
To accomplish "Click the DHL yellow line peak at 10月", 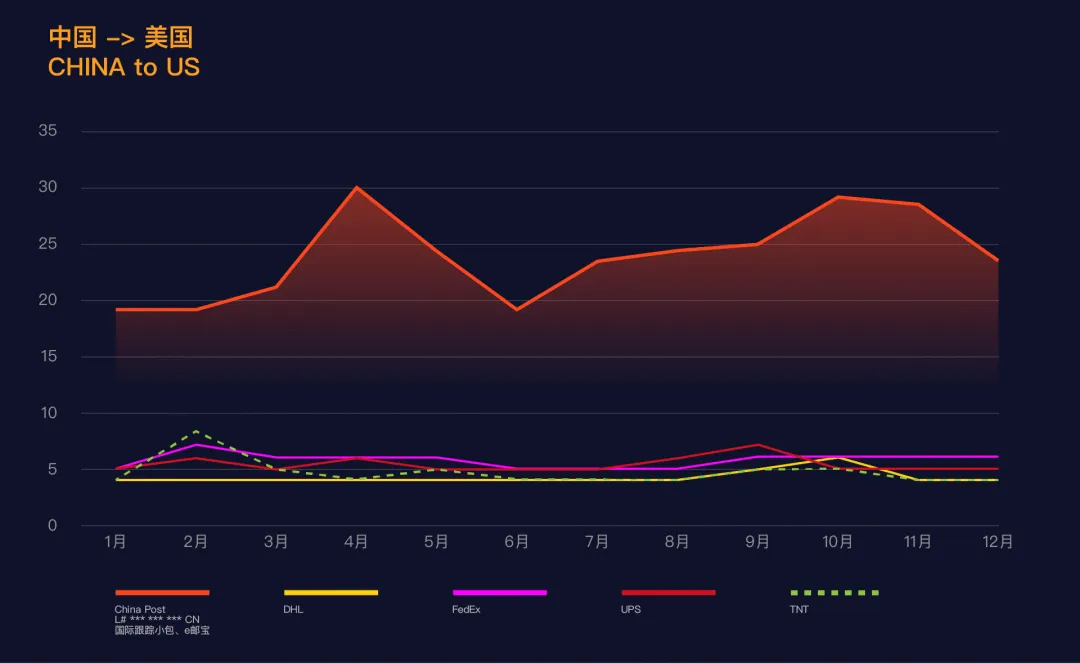I will [838, 458].
